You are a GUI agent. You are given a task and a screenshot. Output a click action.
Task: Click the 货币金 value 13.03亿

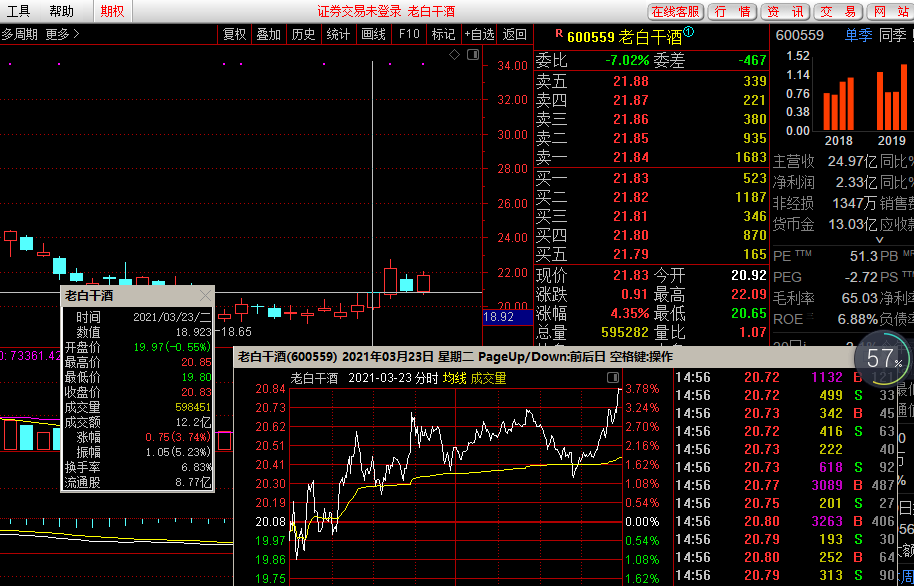coord(852,224)
